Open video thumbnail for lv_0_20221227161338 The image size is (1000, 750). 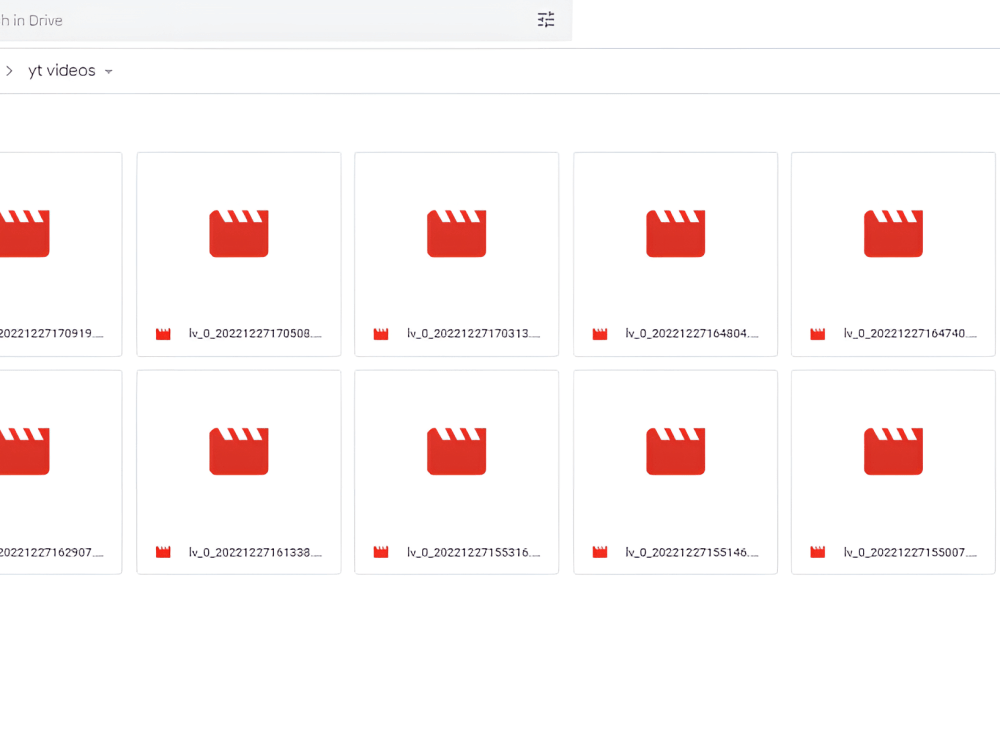click(x=239, y=452)
